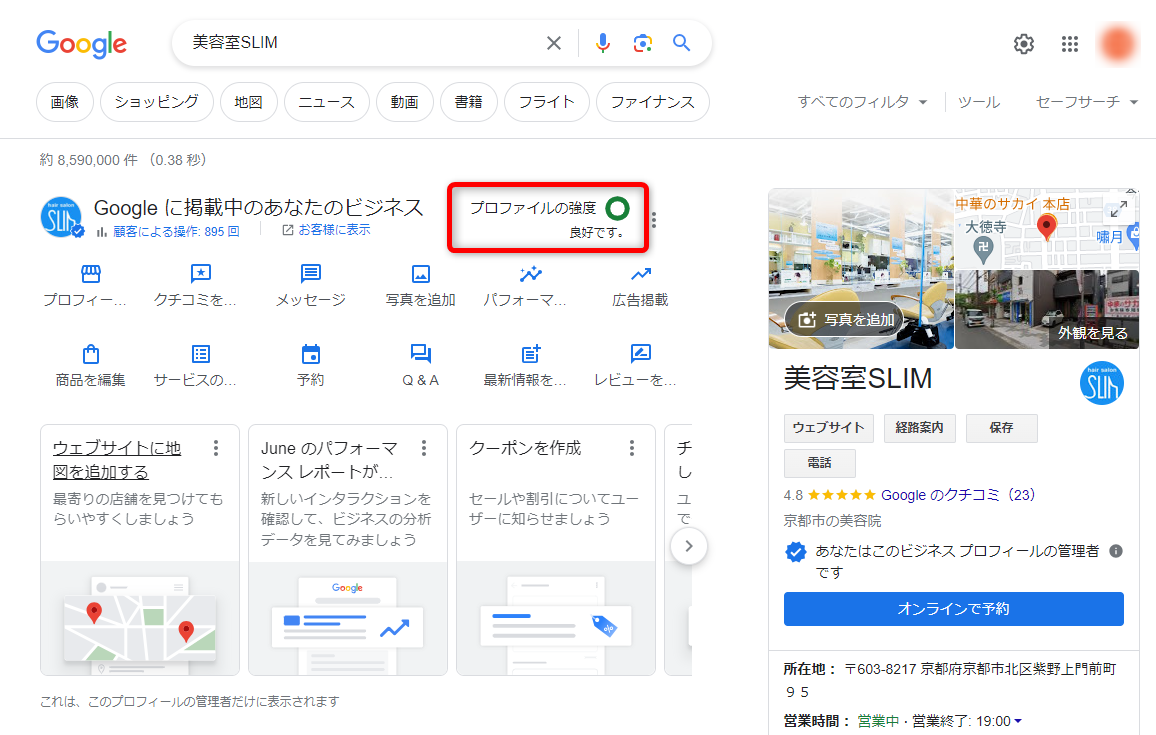Click the 外観を見る street view thumbnail
The width and height of the screenshot is (1156, 735).
[x=1047, y=310]
